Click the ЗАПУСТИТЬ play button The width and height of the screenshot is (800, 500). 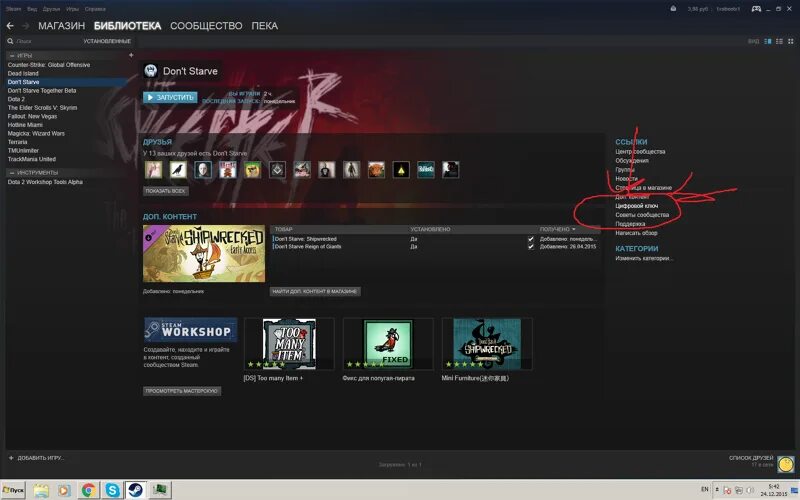[170, 97]
